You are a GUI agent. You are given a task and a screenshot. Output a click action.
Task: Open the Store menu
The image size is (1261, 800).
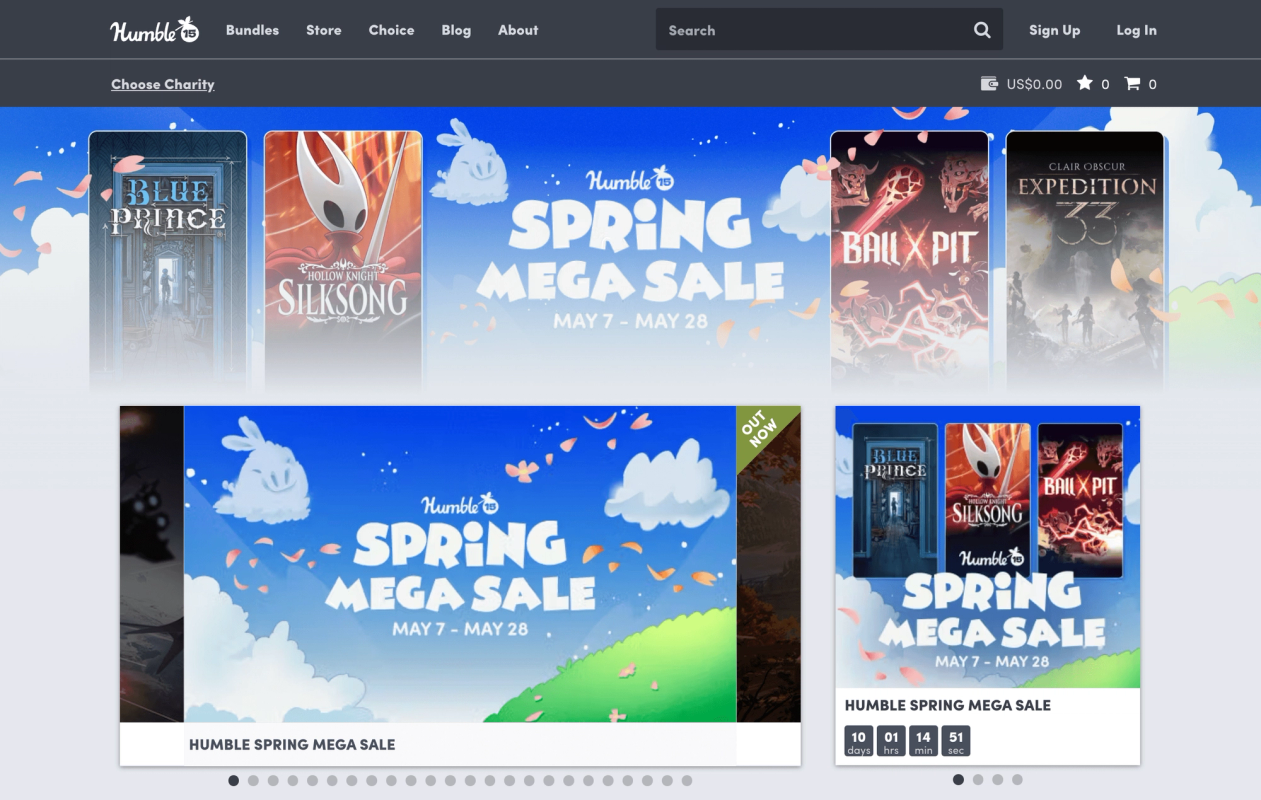[323, 30]
